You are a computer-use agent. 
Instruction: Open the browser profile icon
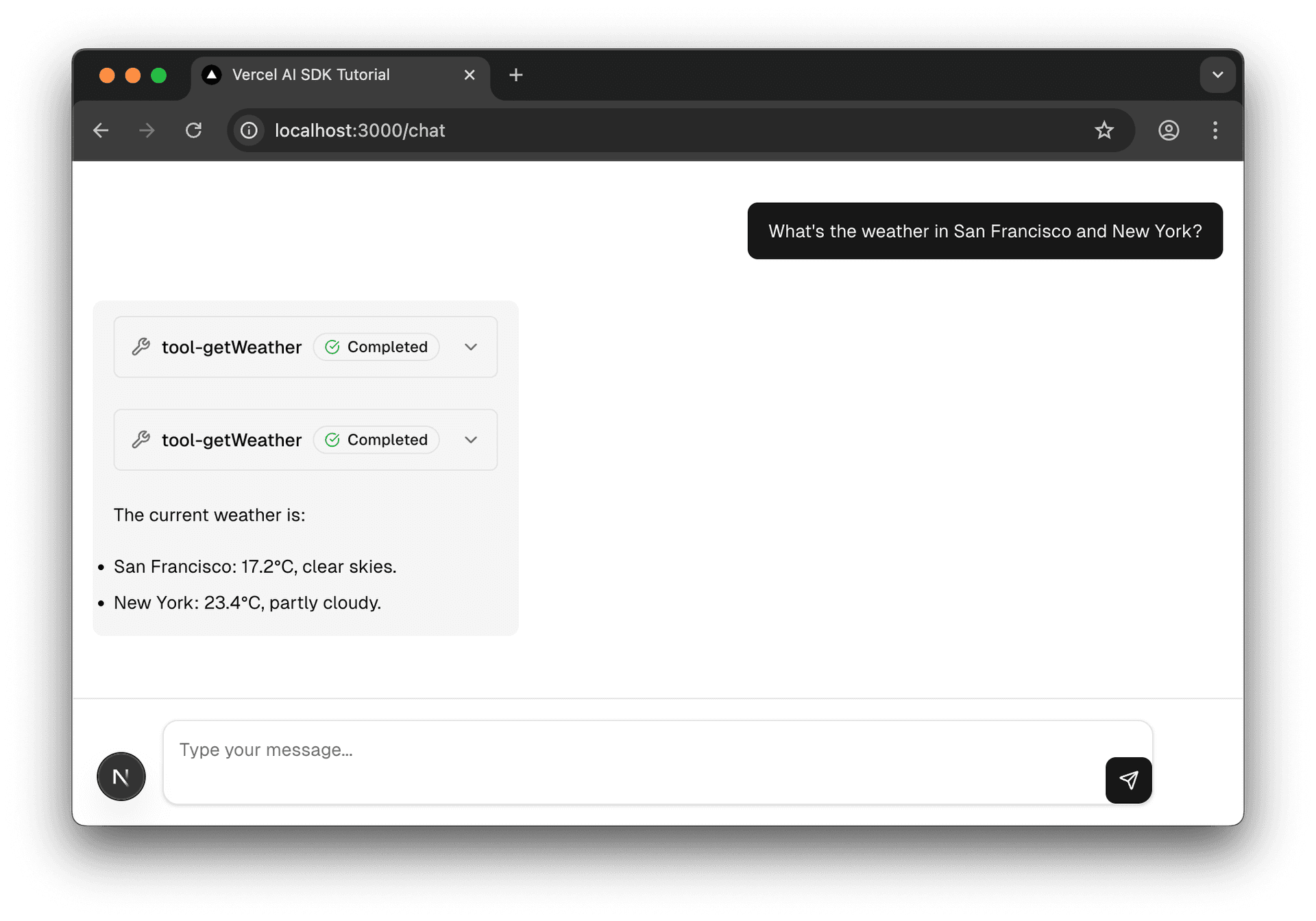[1168, 130]
